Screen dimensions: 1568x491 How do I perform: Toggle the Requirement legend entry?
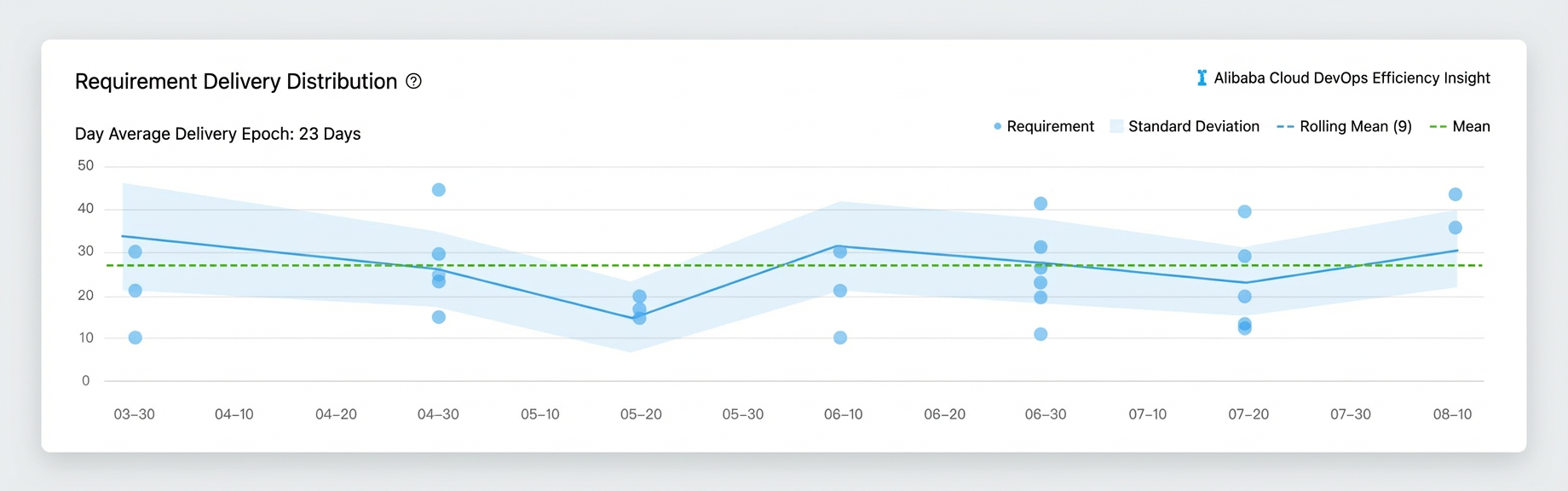[1043, 126]
